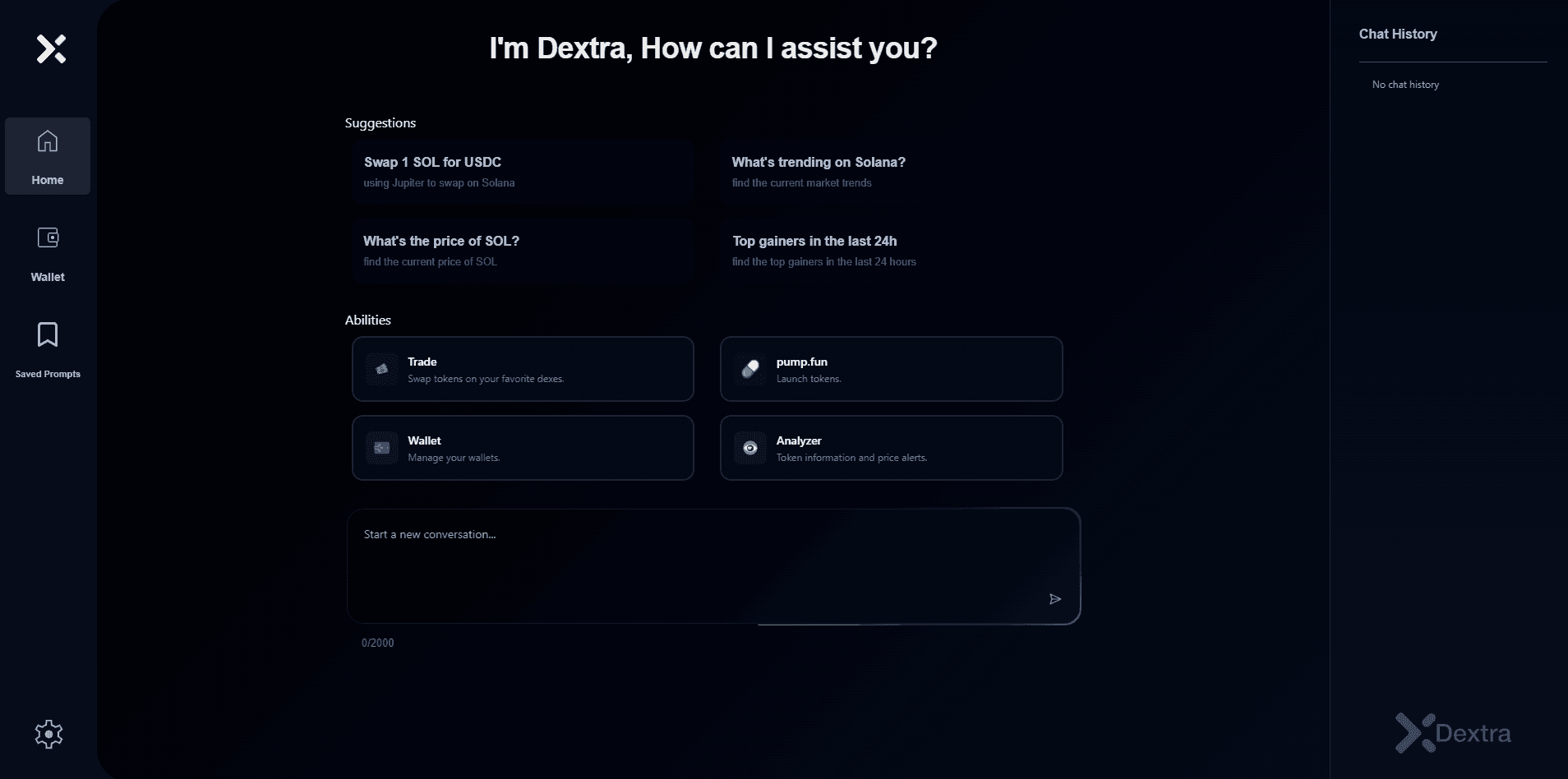Screen dimensions: 1568x779
Task: Open the Trade ability card
Action: [522, 368]
